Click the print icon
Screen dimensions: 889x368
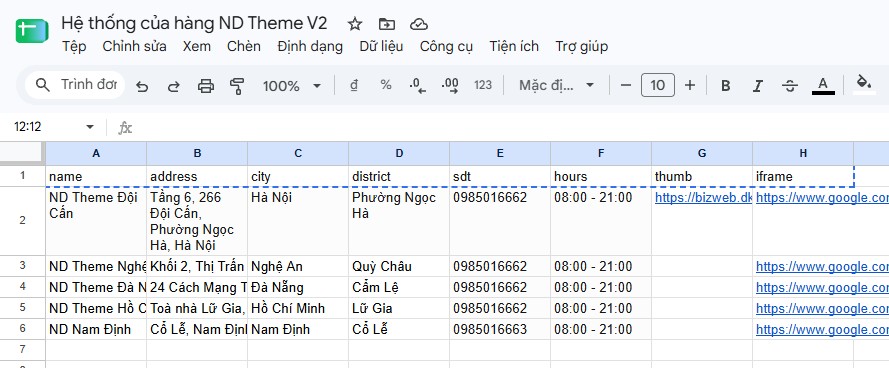(x=205, y=86)
